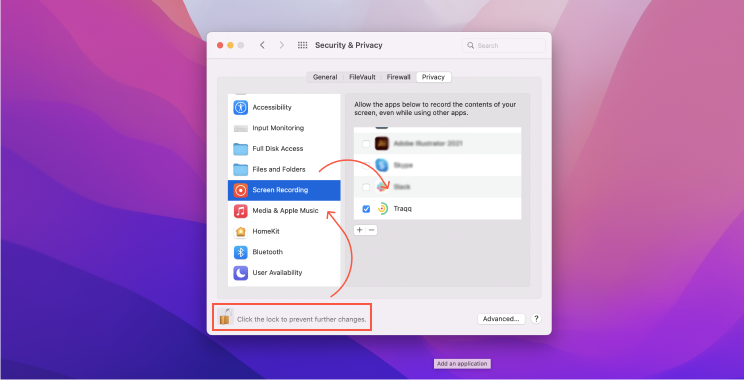Click the Media & Apple Music icon
This screenshot has height=380, width=744.
(241, 211)
